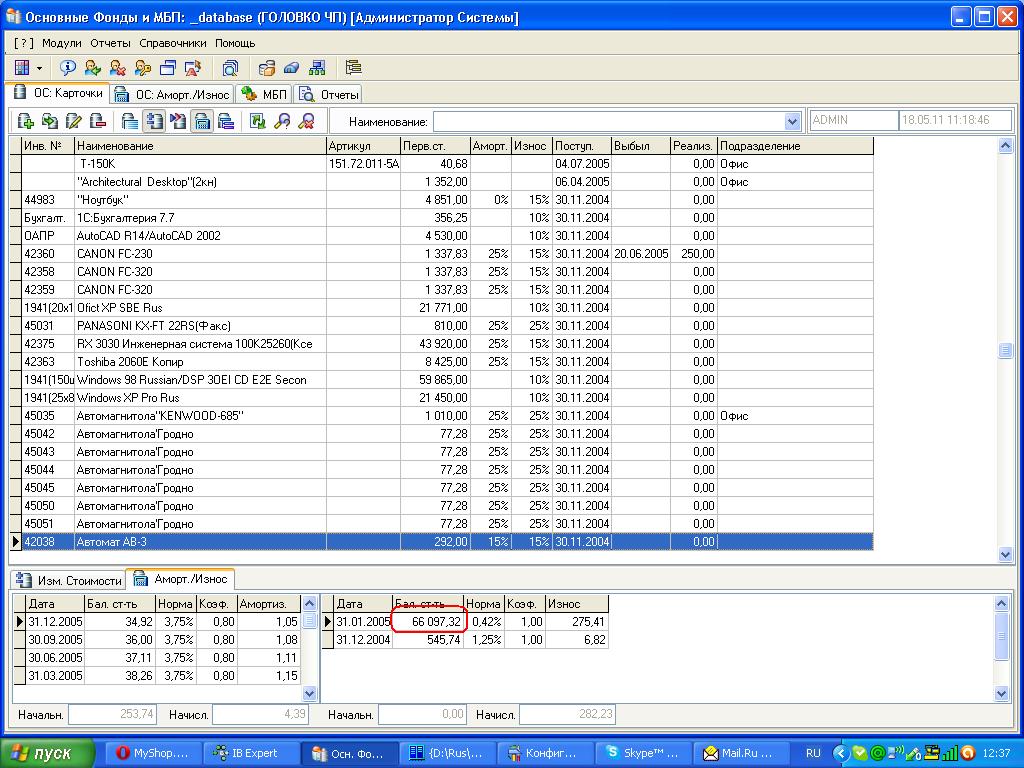Click the cancel search icon with red X
Screen dimensions: 1024x768
pyautogui.click(x=307, y=121)
